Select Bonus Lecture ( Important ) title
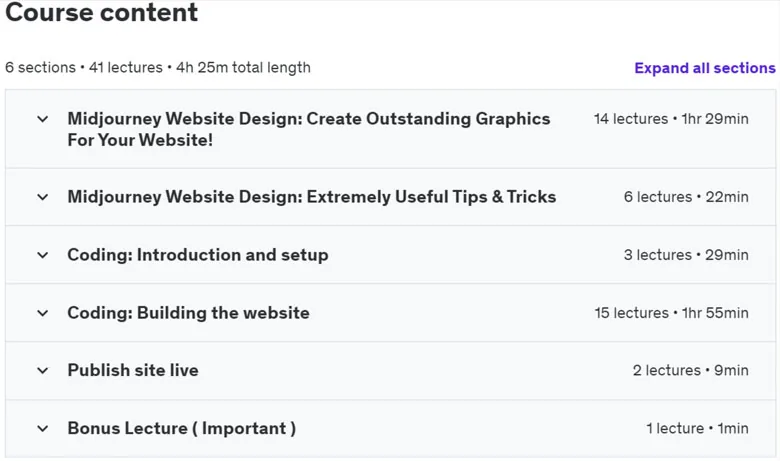 click(182, 428)
